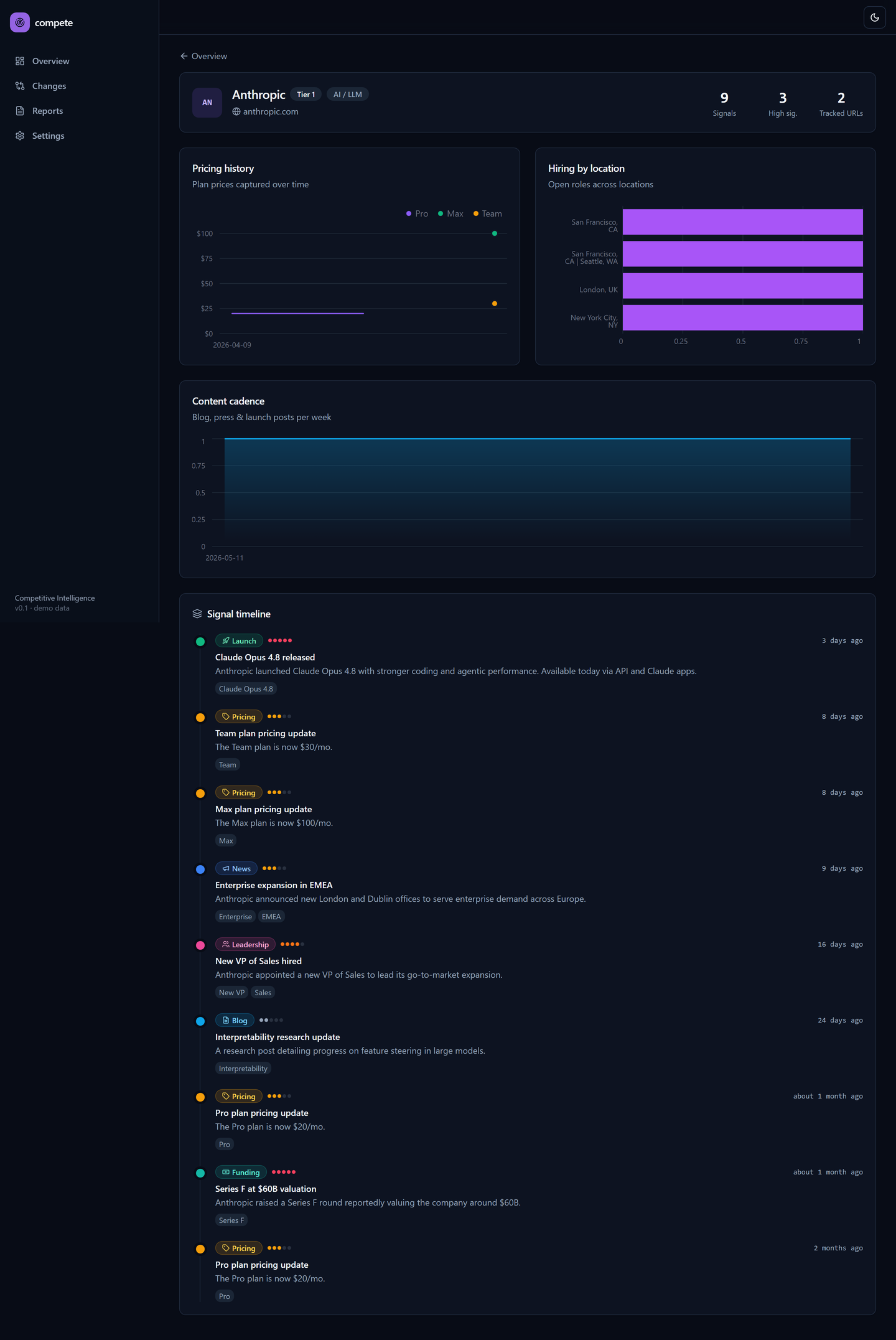Open the Claude Opus 4.8 released signal title

[x=265, y=657]
